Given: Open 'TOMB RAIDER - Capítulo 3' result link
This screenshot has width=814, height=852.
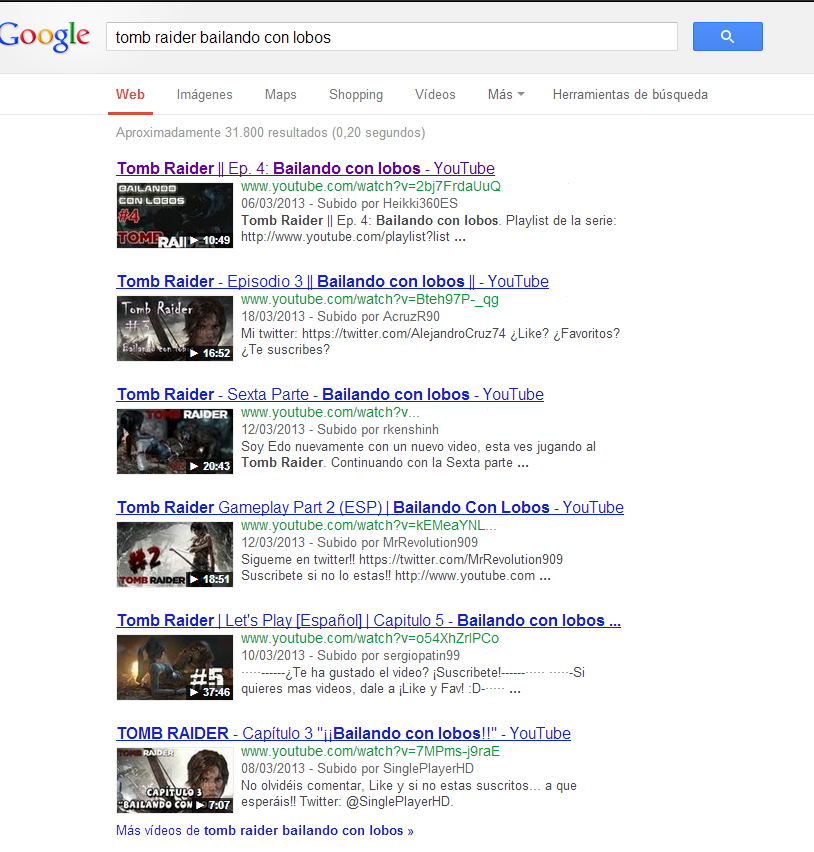Looking at the screenshot, I should (x=343, y=734).
